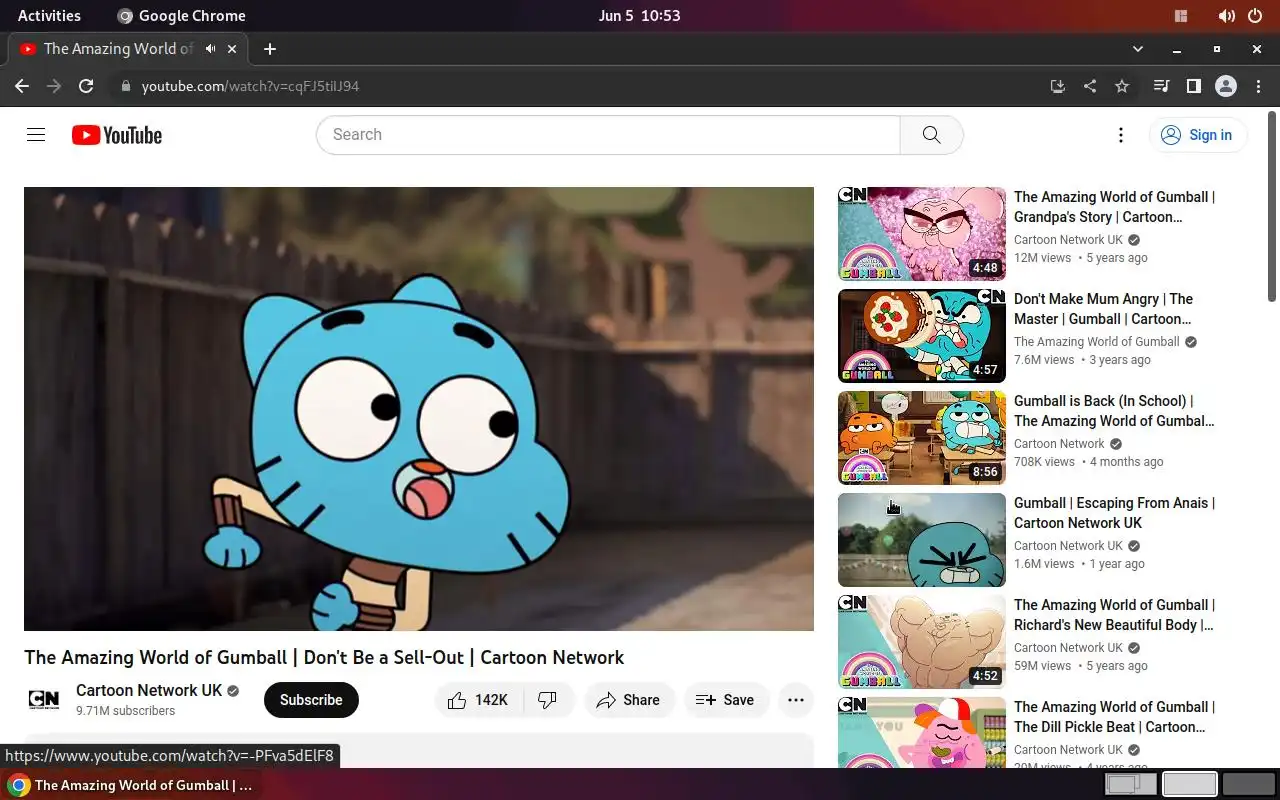Share this page from address bar
1280x800 pixels.
click(1090, 86)
